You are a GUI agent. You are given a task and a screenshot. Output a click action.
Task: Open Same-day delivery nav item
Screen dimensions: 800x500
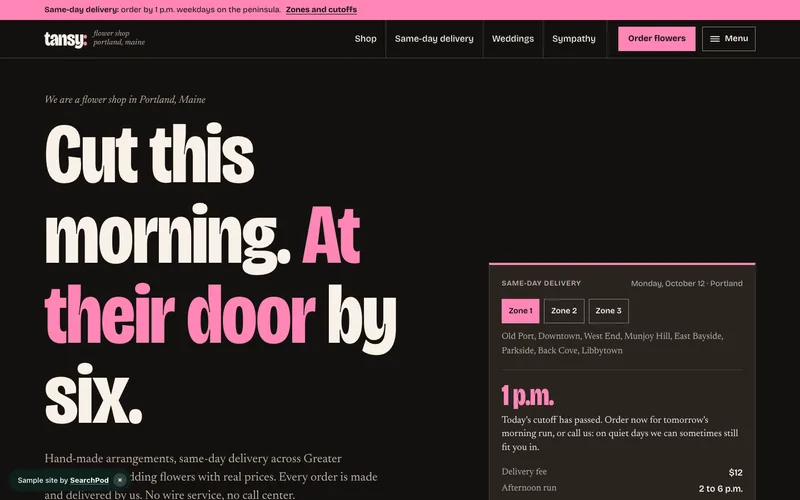click(x=434, y=39)
